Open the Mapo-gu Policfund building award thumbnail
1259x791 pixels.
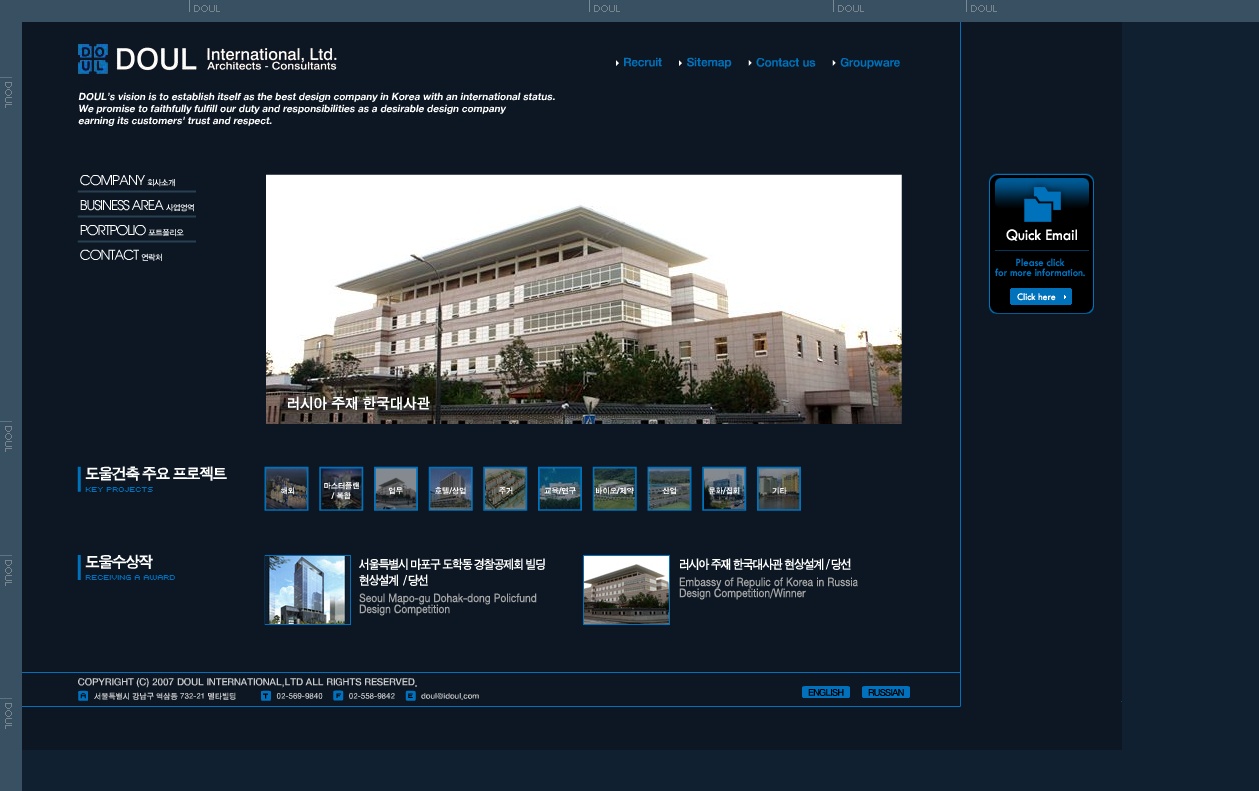point(308,590)
